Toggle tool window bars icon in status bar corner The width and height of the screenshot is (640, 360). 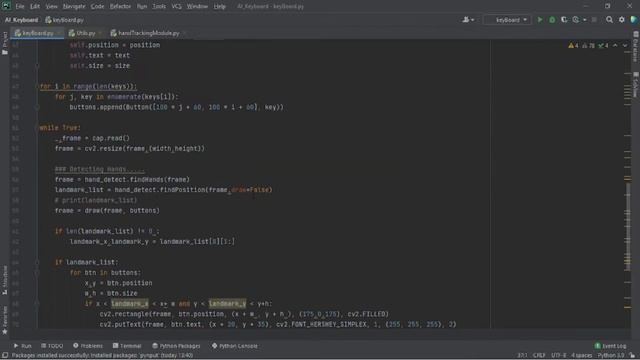(5, 356)
